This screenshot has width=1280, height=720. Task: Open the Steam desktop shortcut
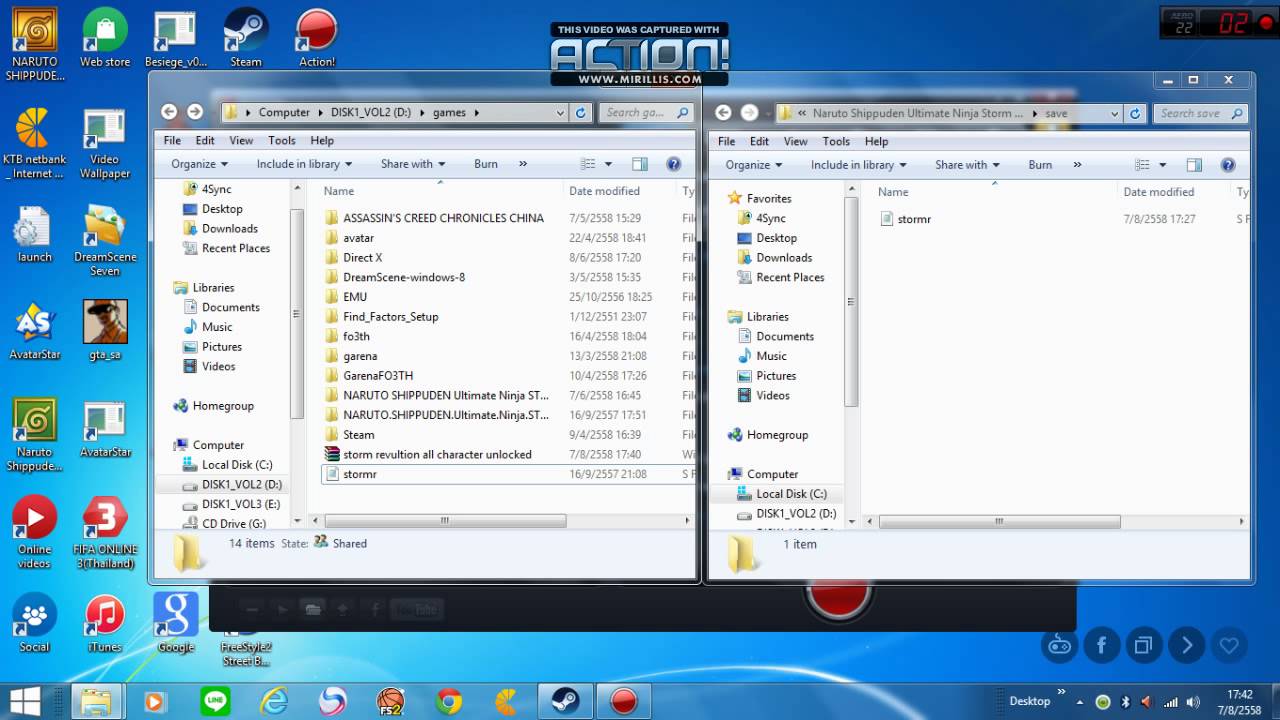click(x=246, y=38)
